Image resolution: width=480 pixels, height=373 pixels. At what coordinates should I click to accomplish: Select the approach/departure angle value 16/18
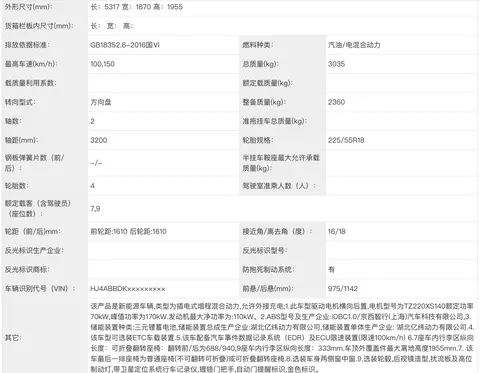coord(337,231)
